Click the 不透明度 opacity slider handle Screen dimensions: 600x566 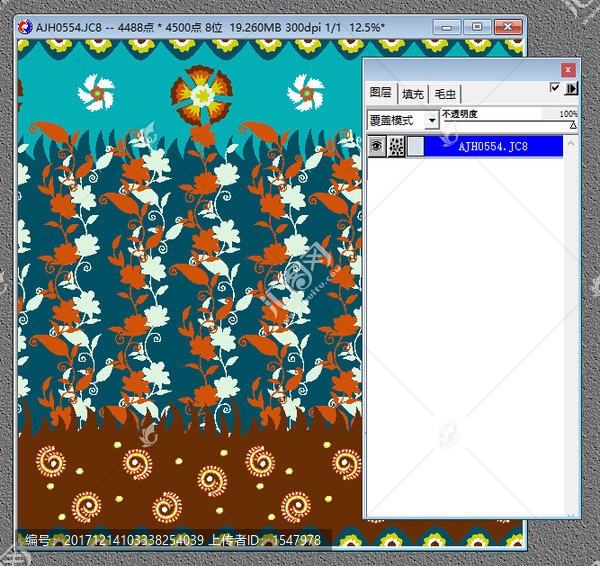(573, 125)
